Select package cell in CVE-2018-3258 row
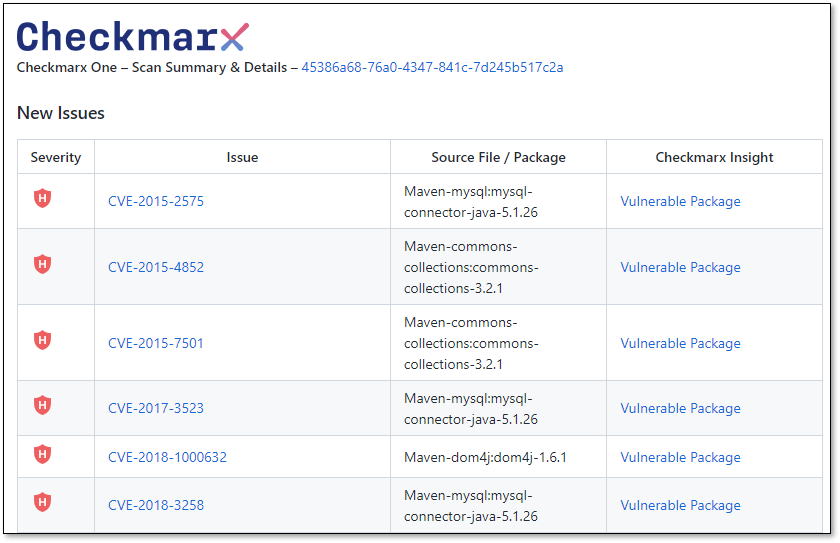Viewport: 840px width, 543px height. pos(498,506)
